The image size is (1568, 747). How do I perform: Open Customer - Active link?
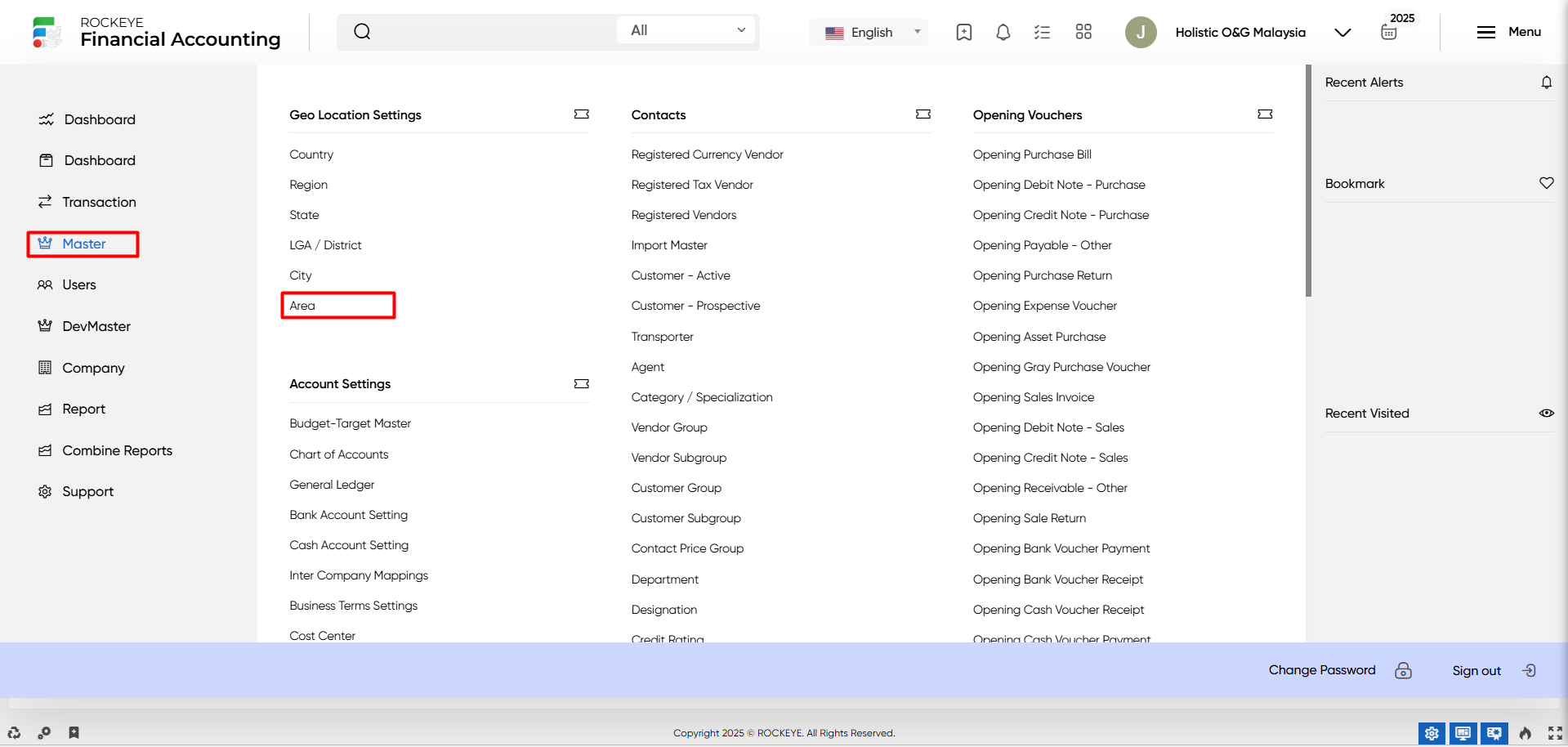(x=681, y=275)
